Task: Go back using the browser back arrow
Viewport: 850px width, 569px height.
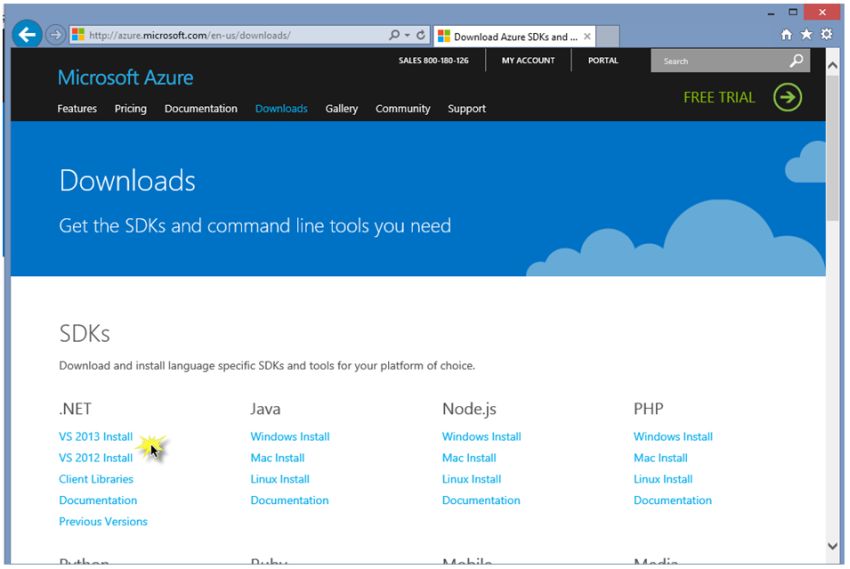Action: pyautogui.click(x=27, y=35)
